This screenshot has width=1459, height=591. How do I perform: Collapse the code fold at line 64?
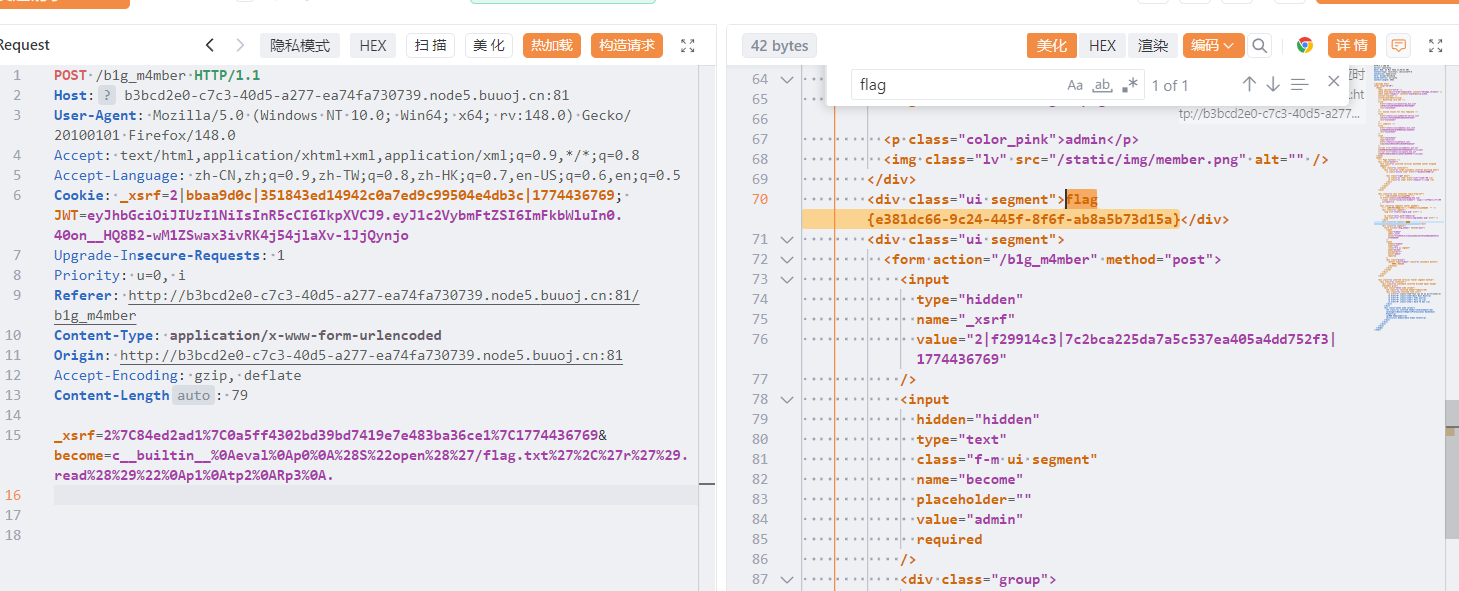click(787, 79)
